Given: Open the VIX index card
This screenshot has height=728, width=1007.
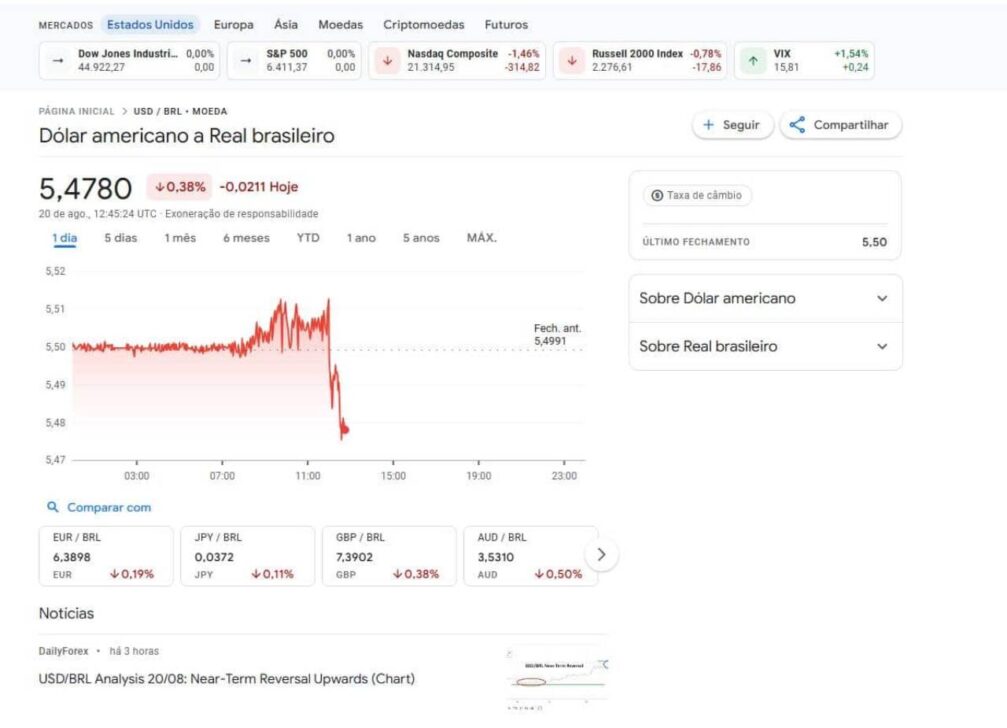Looking at the screenshot, I should [804, 60].
